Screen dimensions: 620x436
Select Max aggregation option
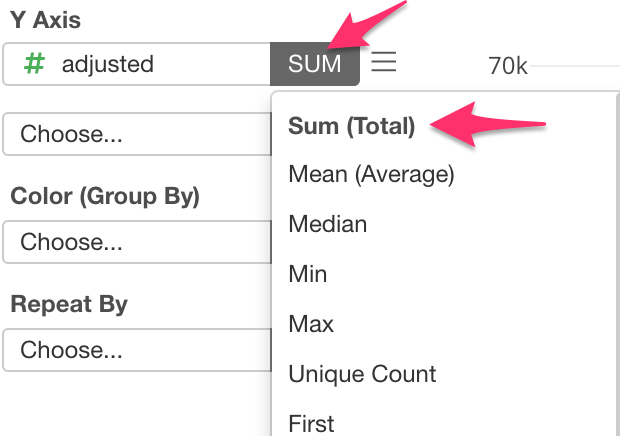(x=310, y=324)
